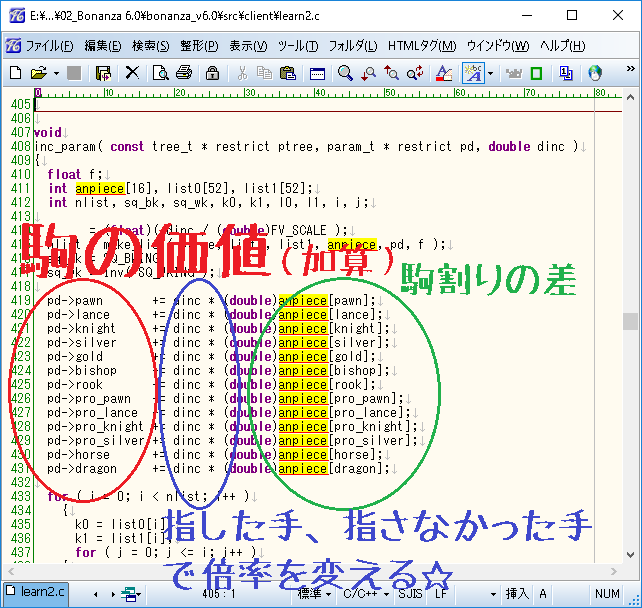Expand the open file dropdown arrow
This screenshot has height=608, width=642.
pyautogui.click(x=56, y=74)
